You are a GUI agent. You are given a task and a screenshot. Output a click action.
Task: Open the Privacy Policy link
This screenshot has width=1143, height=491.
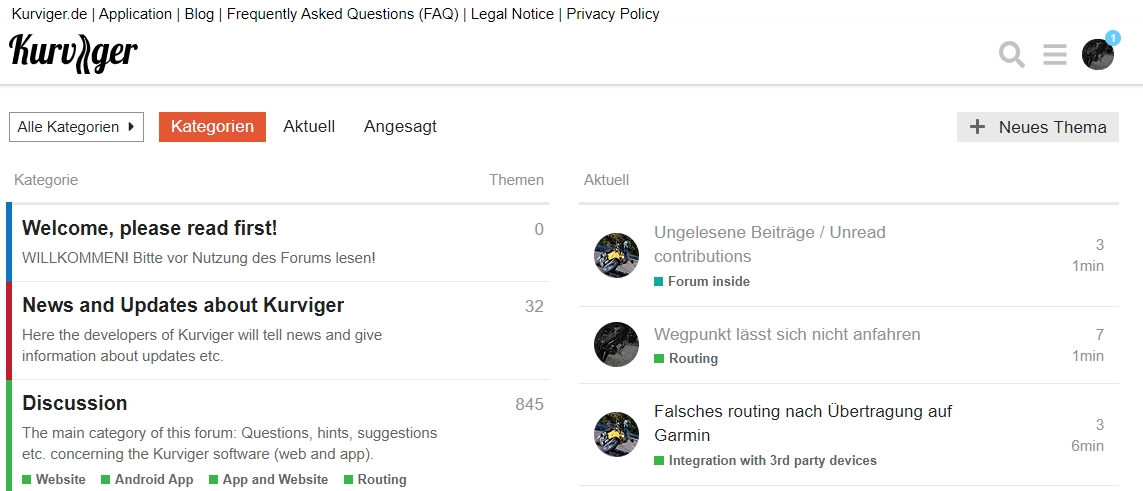[x=613, y=14]
